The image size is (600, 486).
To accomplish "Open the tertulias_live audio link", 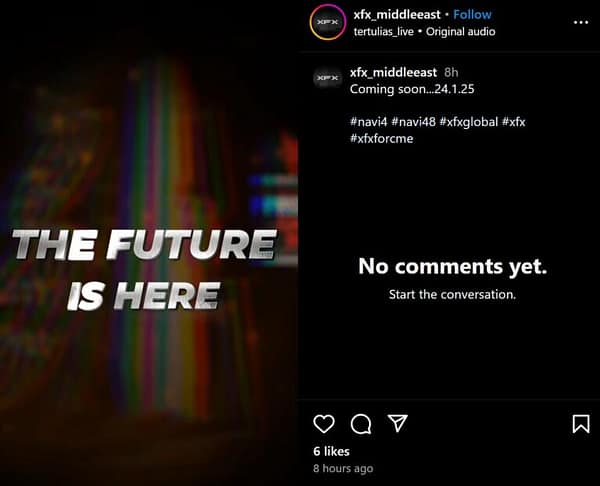I will pos(384,32).
